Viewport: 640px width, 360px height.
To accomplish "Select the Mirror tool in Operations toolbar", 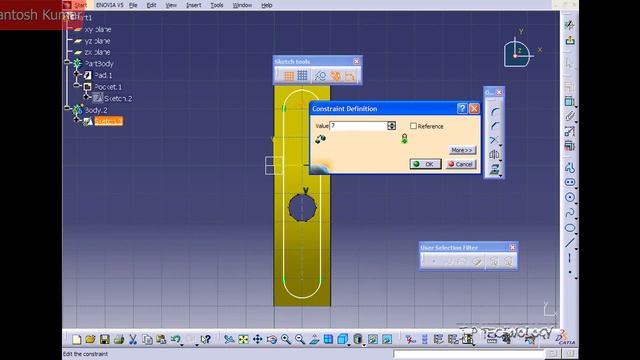I will coord(494,154).
